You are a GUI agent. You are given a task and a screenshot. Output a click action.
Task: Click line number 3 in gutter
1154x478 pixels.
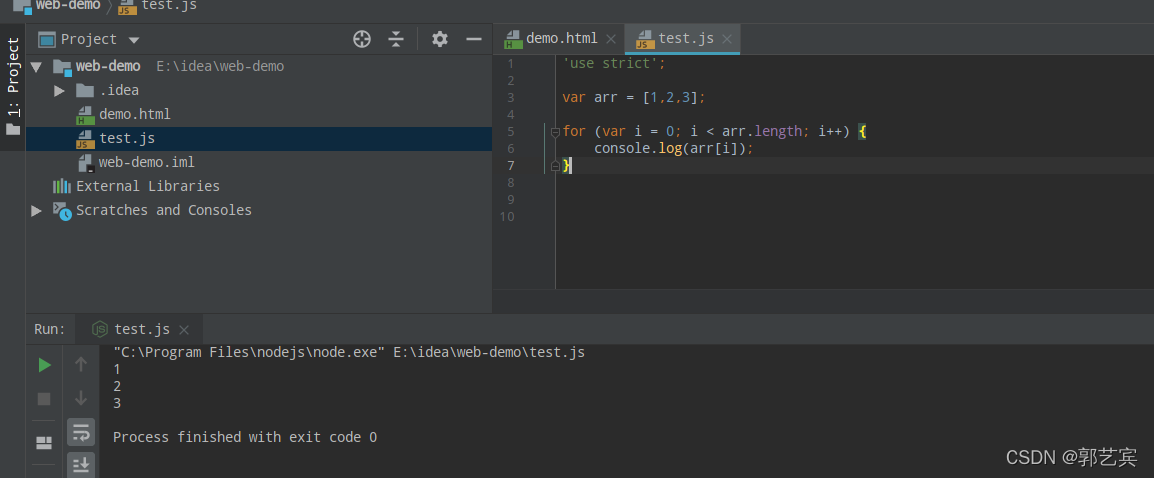coord(510,98)
